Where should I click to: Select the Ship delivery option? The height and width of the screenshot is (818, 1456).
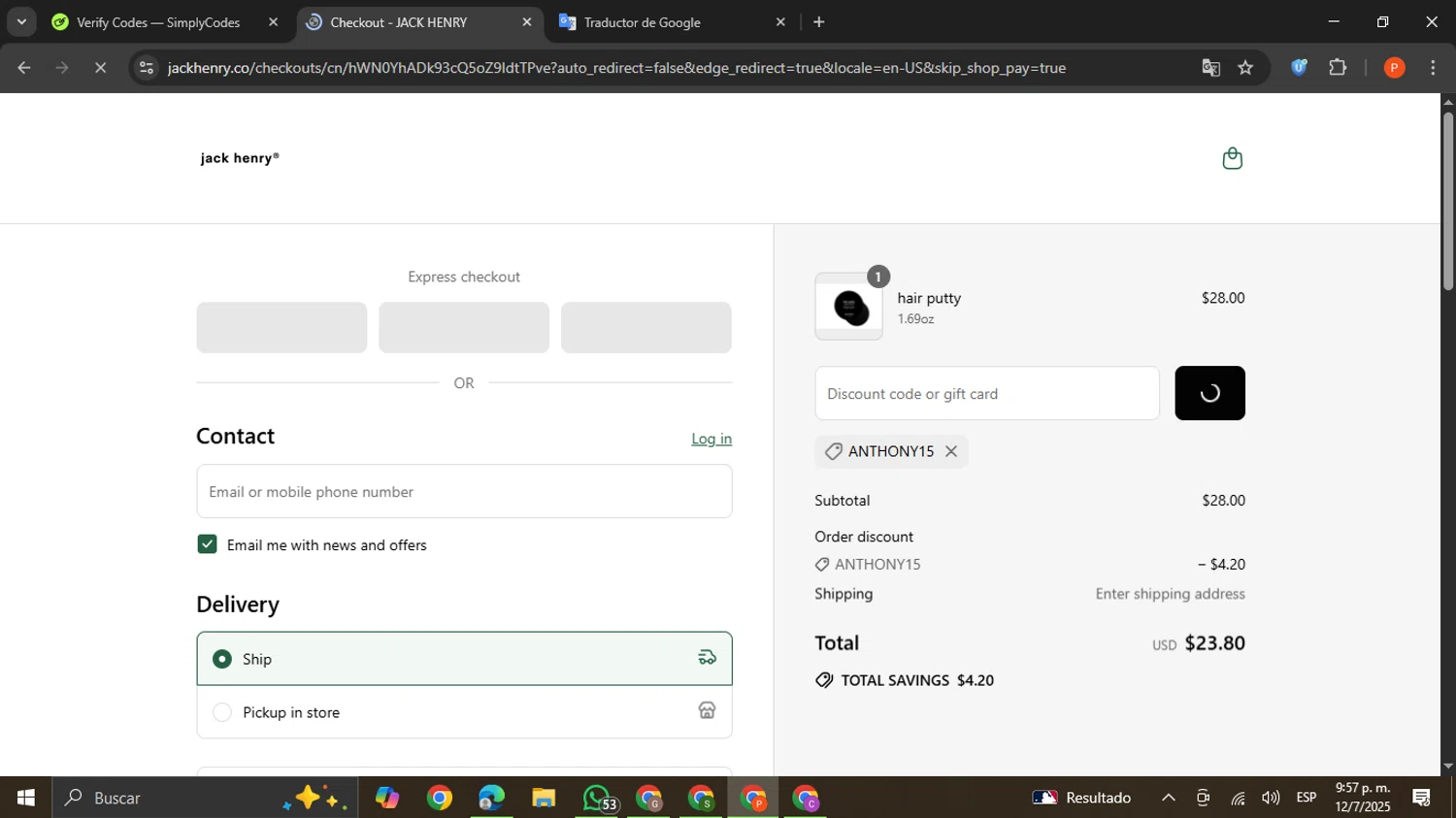click(x=464, y=659)
